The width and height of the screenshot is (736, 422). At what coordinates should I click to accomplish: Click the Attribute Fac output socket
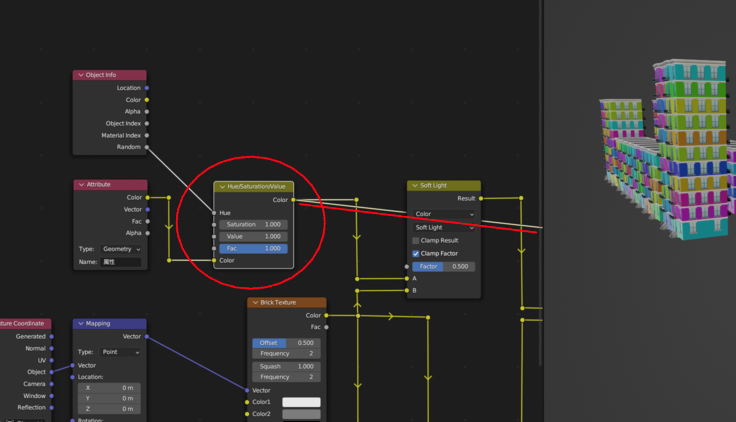147,222
